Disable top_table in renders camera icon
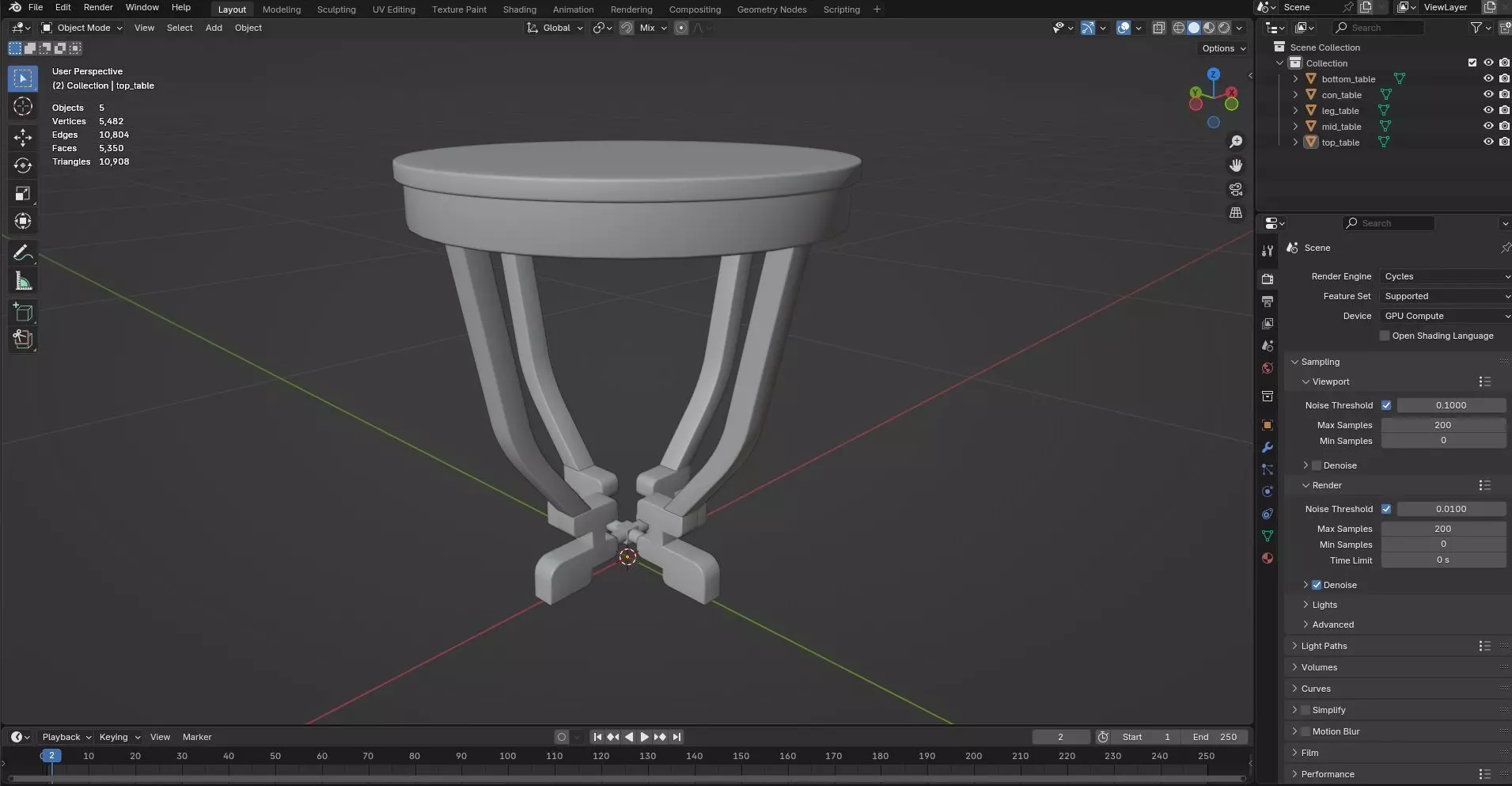Image resolution: width=1512 pixels, height=786 pixels. tap(1504, 142)
